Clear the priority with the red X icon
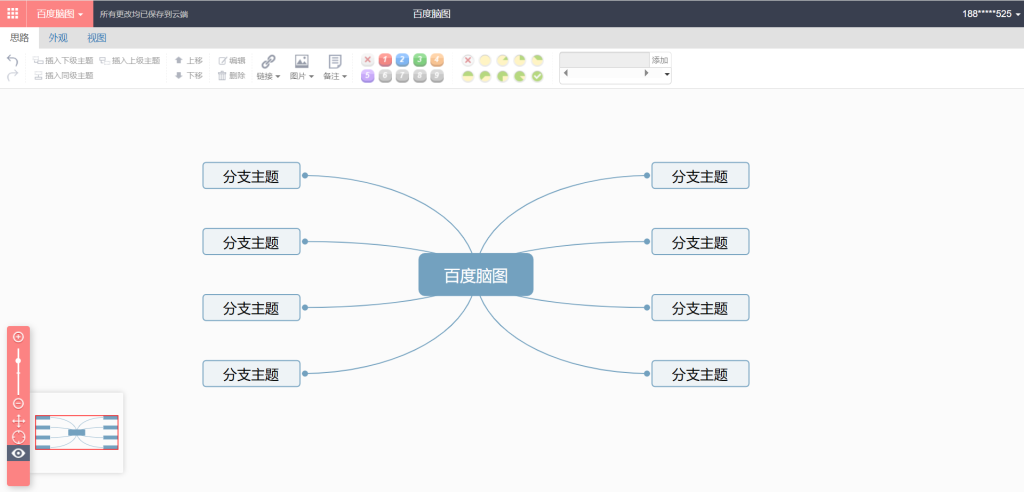Viewport: 1024px width, 492px height. tap(368, 60)
